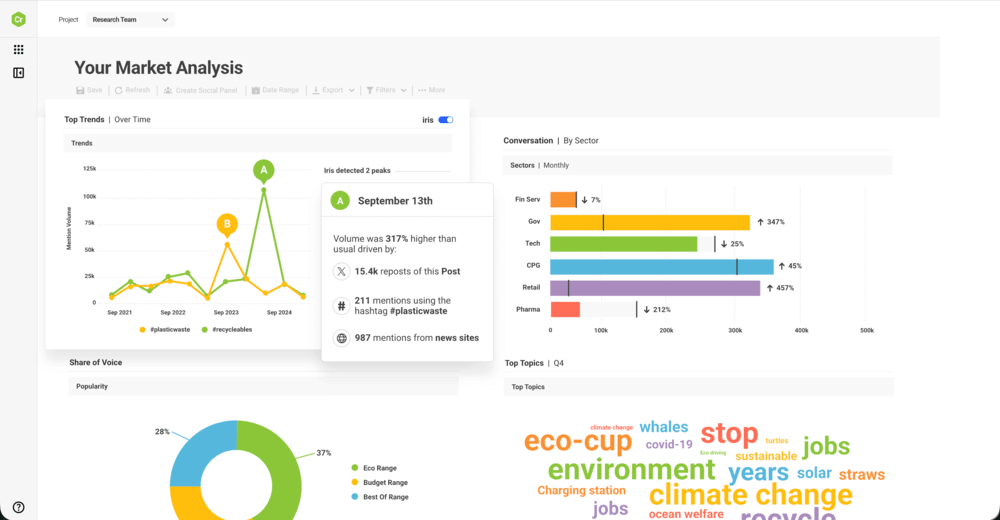Viewport: 1000px width, 520px height.
Task: Click the word whales in cloud
Action: 664,427
